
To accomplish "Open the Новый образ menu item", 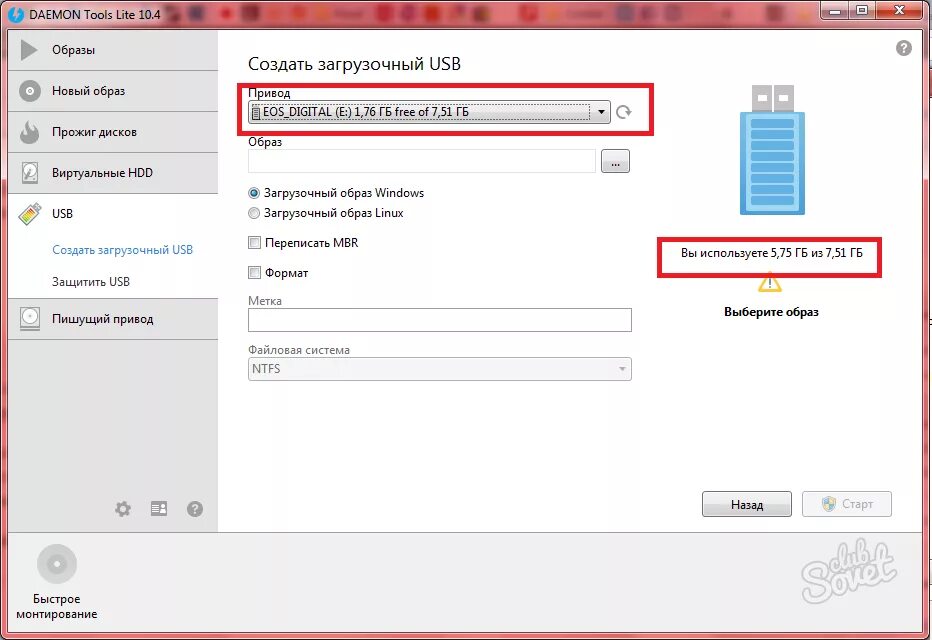I will coord(113,91).
